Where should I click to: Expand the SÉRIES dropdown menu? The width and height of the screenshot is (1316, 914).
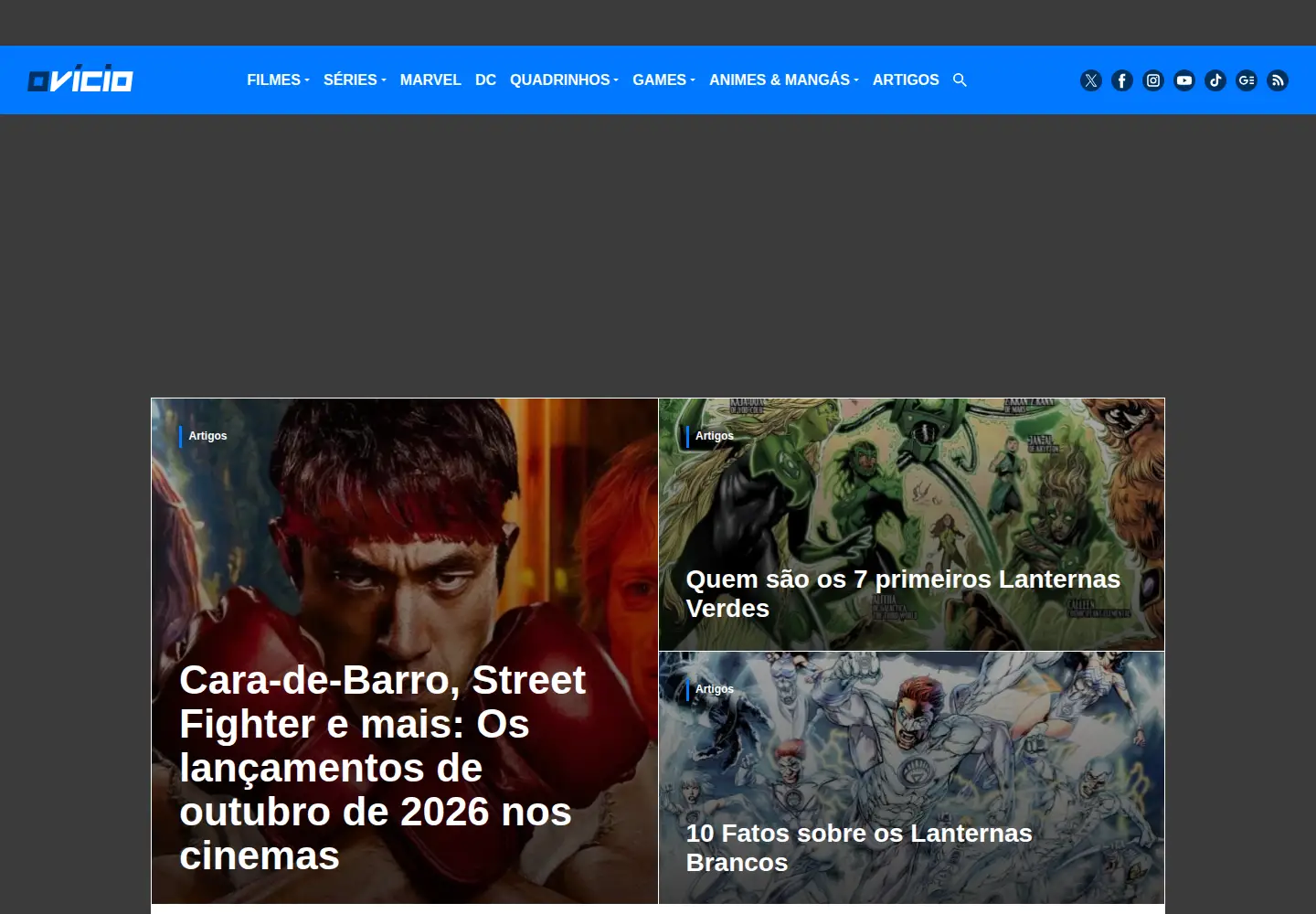355,80
